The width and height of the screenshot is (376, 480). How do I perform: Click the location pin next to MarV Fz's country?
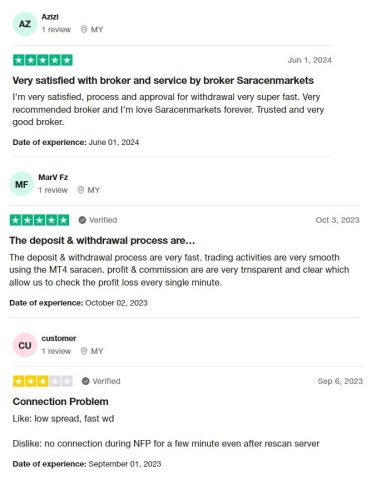(x=80, y=190)
